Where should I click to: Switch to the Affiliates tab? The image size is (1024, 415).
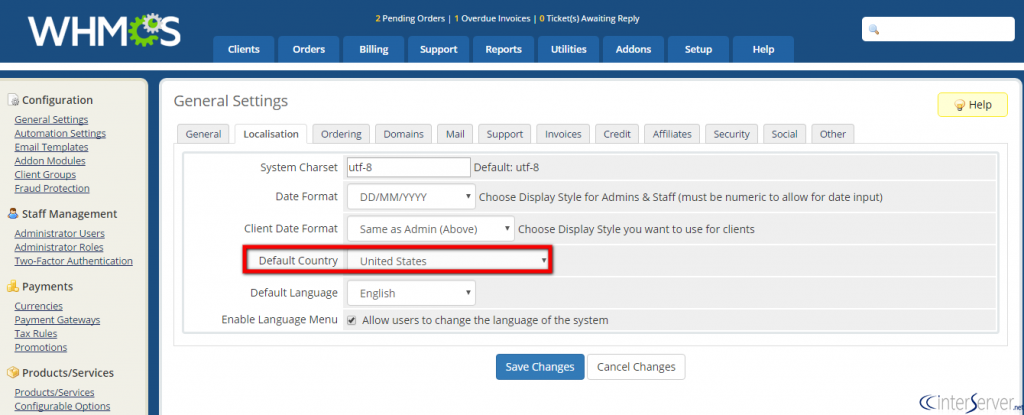coord(672,134)
